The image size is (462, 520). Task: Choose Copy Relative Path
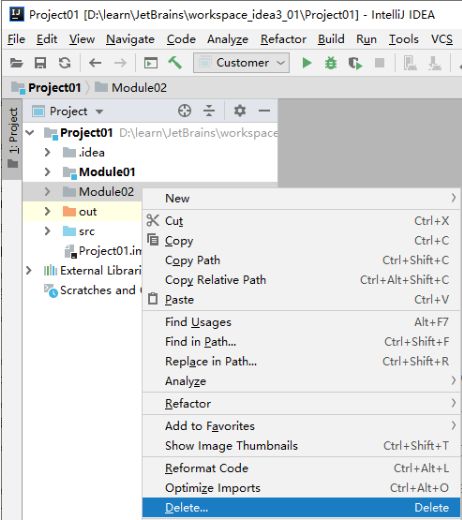tap(301, 280)
